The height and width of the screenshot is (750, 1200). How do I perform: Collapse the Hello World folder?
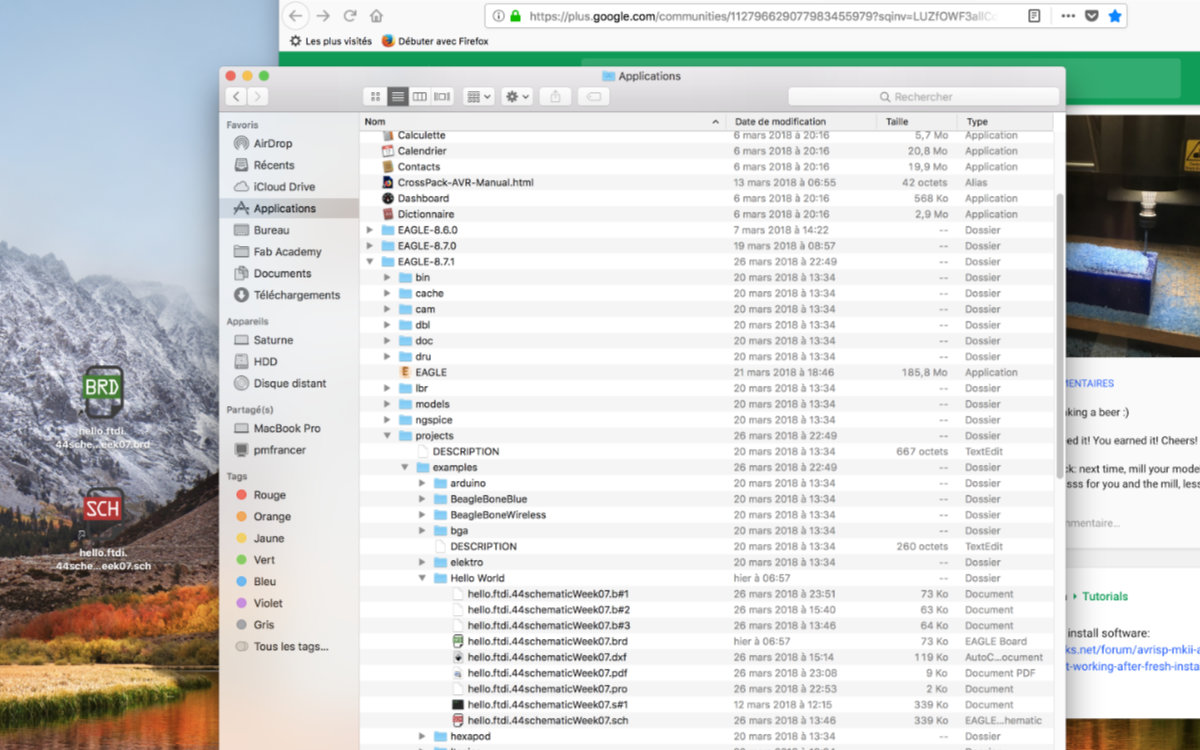(x=422, y=578)
